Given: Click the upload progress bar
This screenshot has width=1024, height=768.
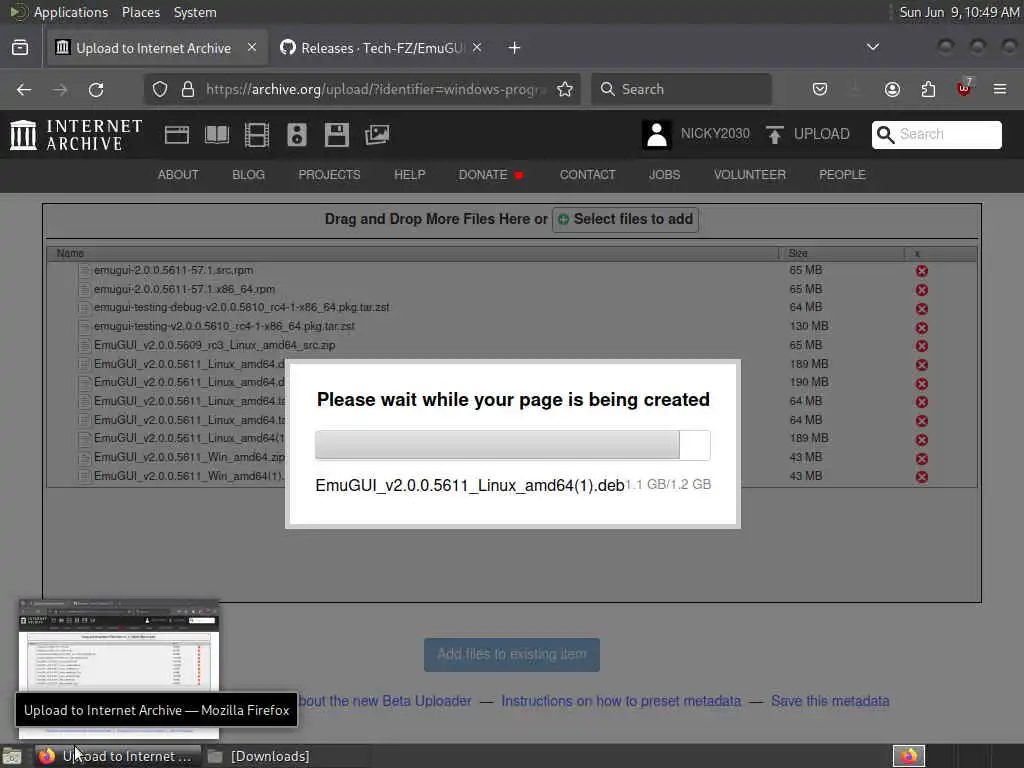Looking at the screenshot, I should (x=513, y=445).
